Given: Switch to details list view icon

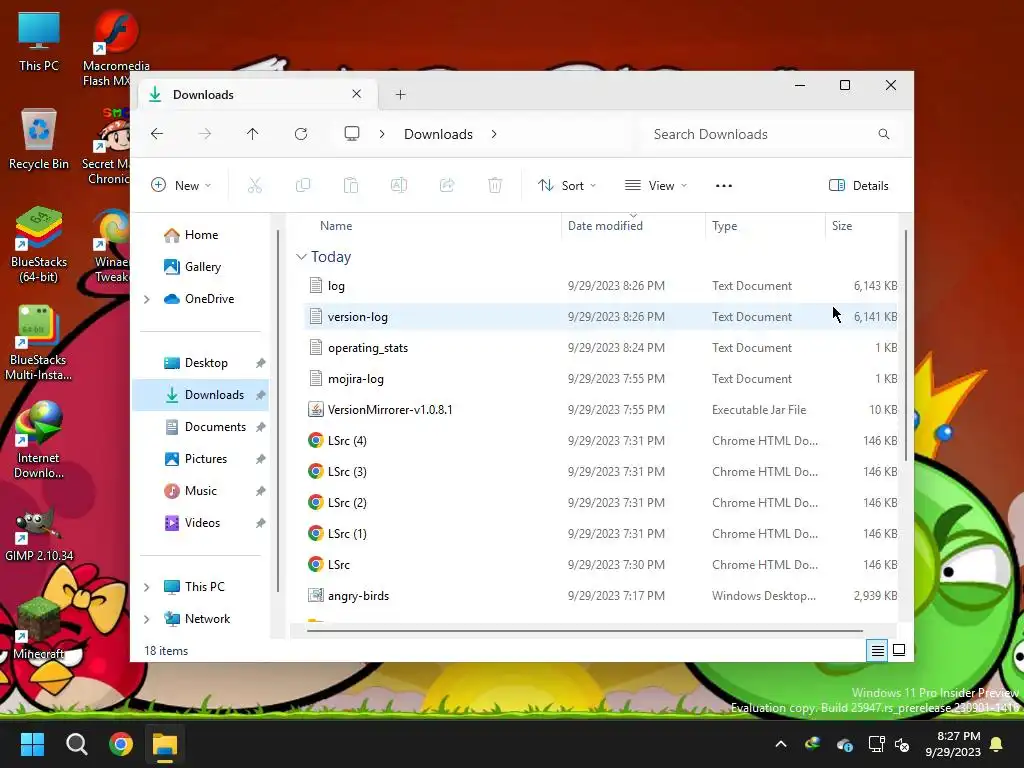Looking at the screenshot, I should tap(877, 650).
